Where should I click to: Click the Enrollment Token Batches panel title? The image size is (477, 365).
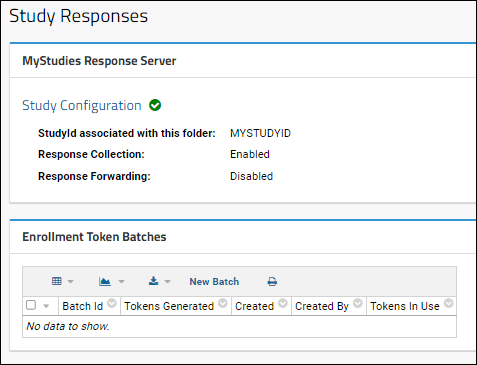pos(94,237)
